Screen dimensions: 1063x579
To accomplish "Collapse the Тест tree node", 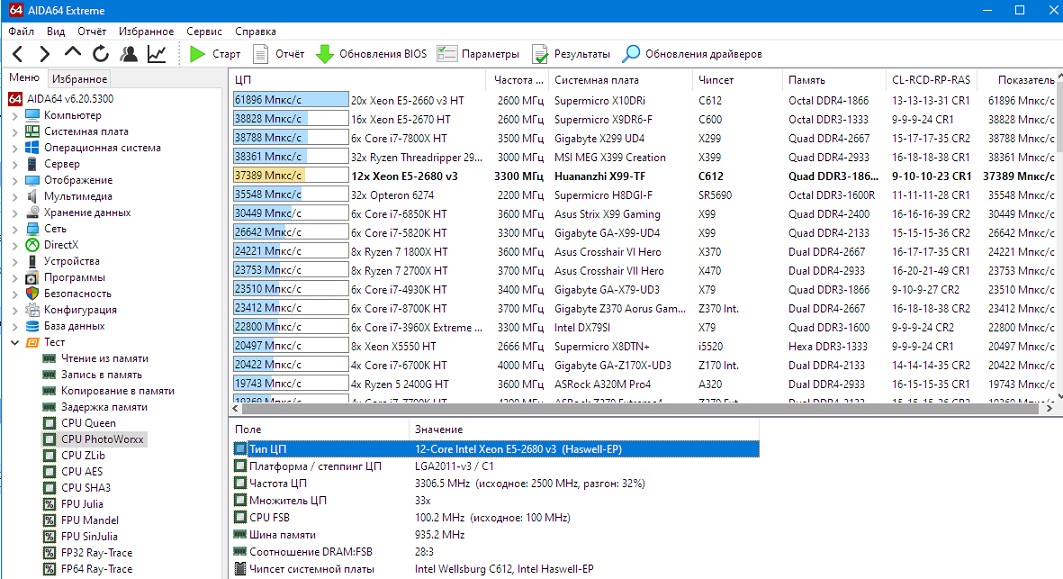I will tap(15, 342).
